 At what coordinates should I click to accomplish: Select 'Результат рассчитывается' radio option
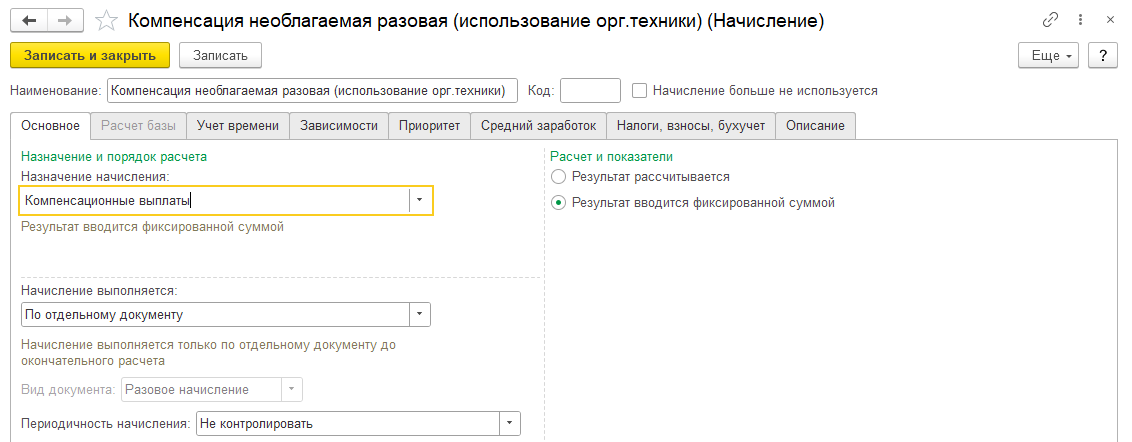click(x=557, y=176)
